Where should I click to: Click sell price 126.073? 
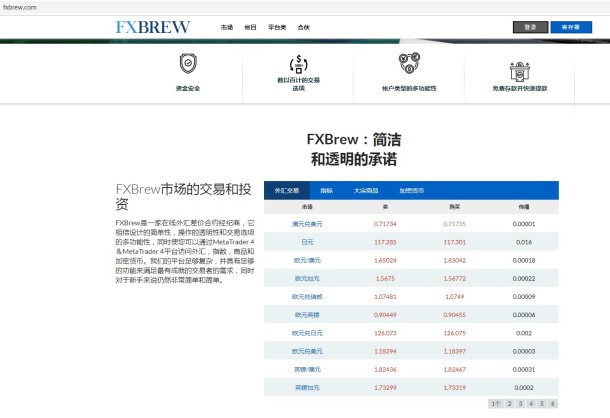coord(385,333)
